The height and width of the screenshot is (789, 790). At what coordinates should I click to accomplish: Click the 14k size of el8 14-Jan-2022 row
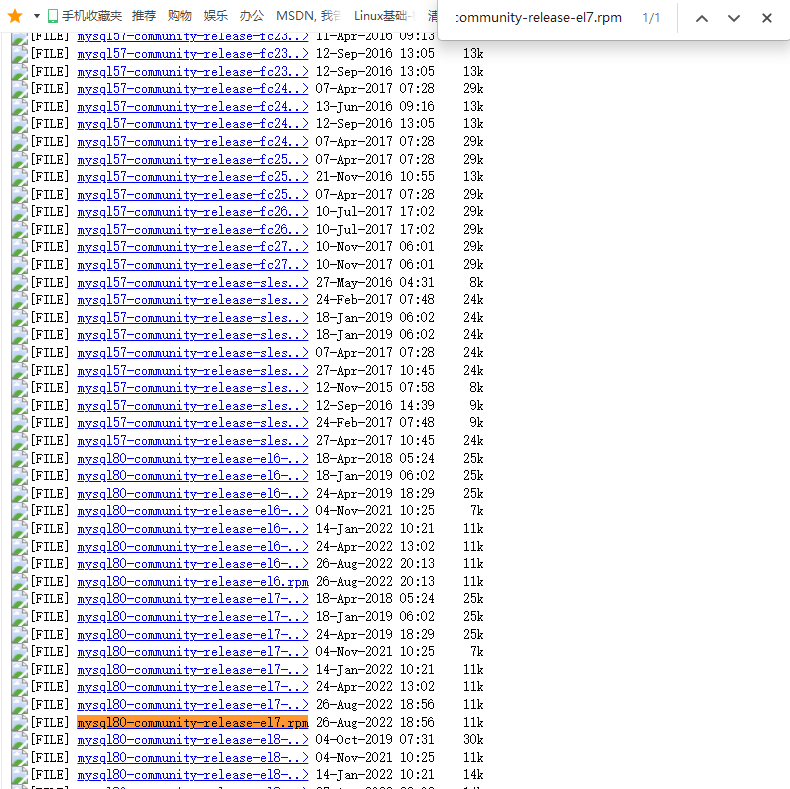(x=473, y=775)
